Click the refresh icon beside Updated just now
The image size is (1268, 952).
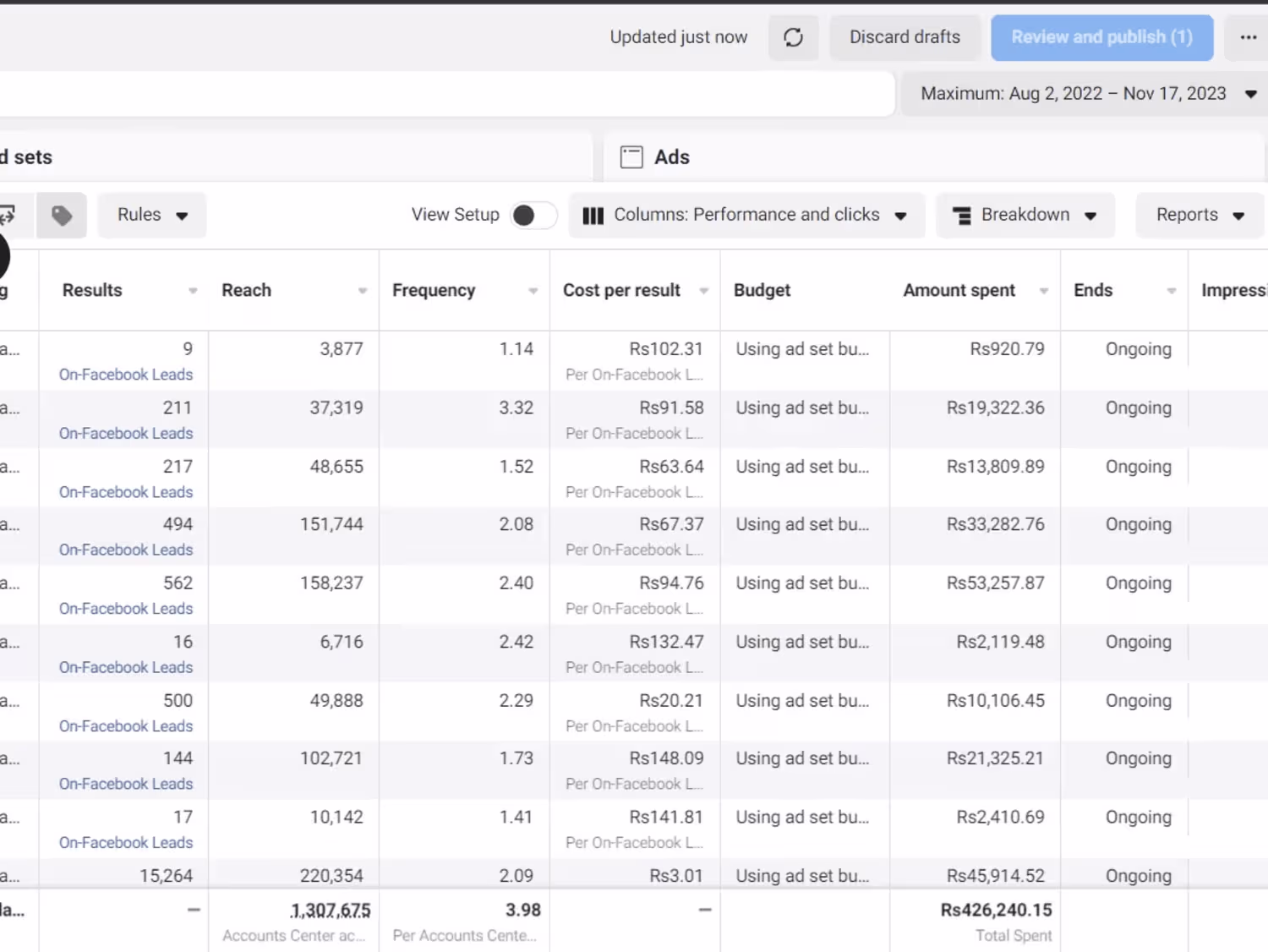pyautogui.click(x=793, y=37)
